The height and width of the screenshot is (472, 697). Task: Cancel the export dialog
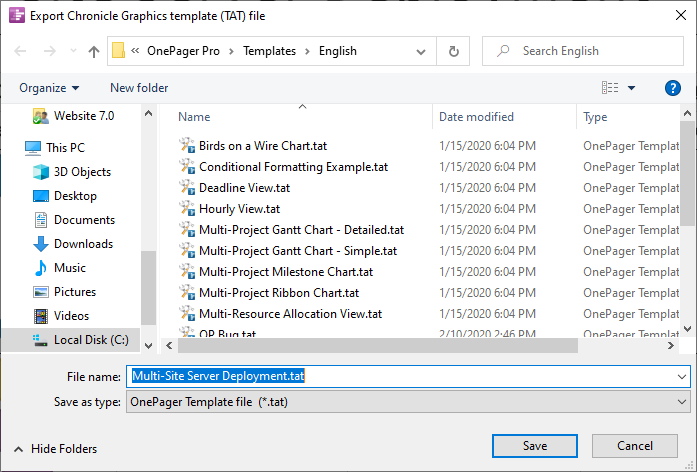click(x=634, y=446)
